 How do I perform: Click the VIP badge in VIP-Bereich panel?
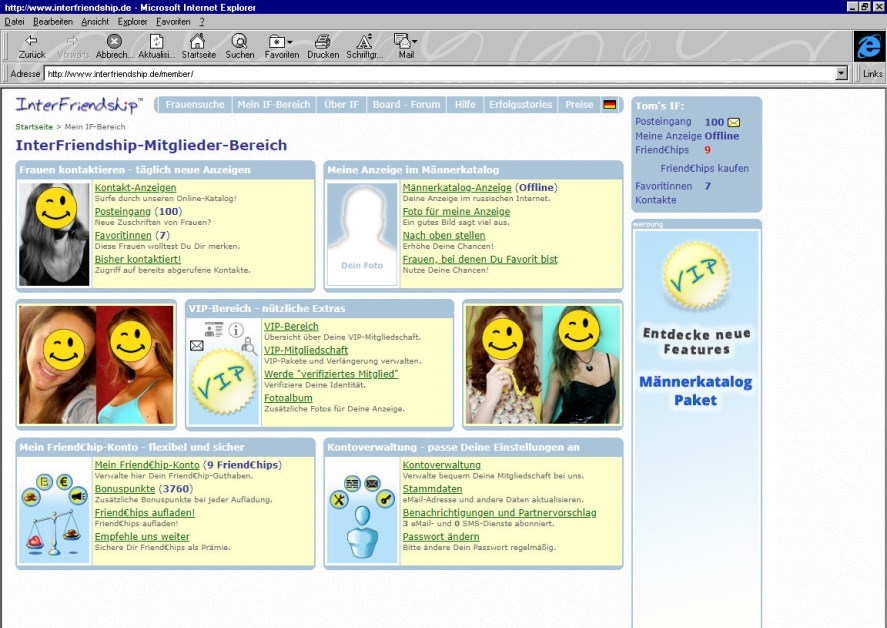click(223, 381)
